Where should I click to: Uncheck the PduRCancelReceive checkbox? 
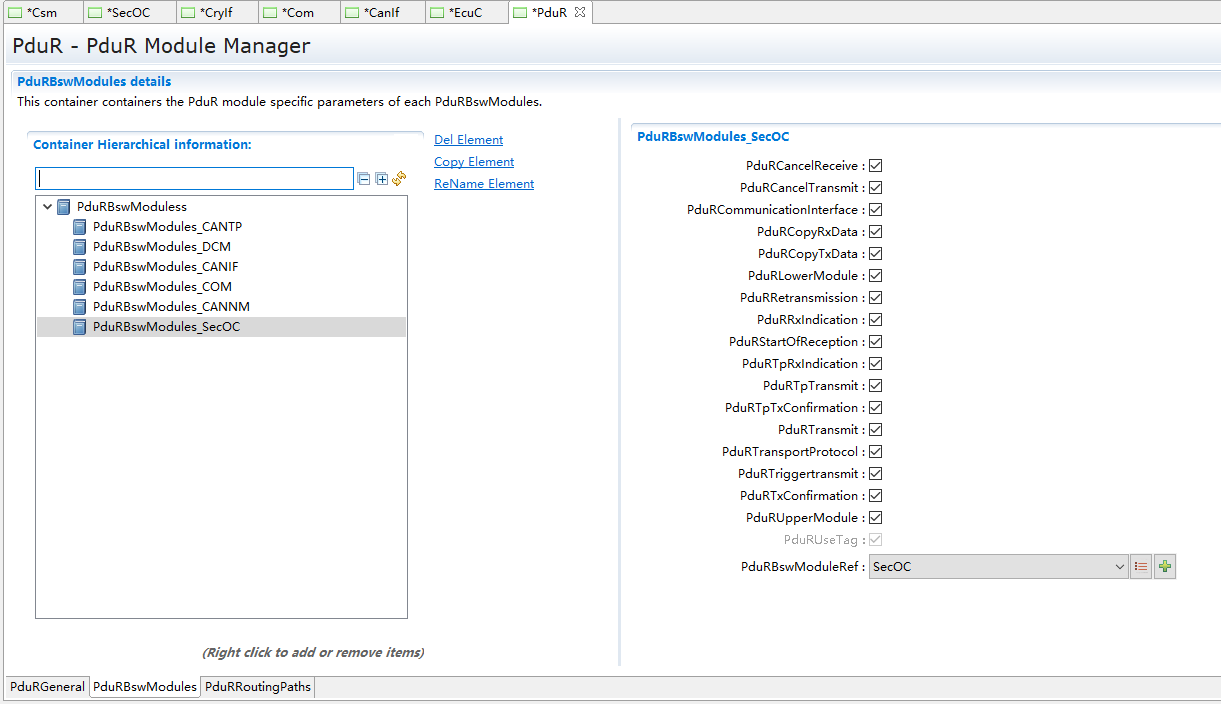pyautogui.click(x=875, y=166)
